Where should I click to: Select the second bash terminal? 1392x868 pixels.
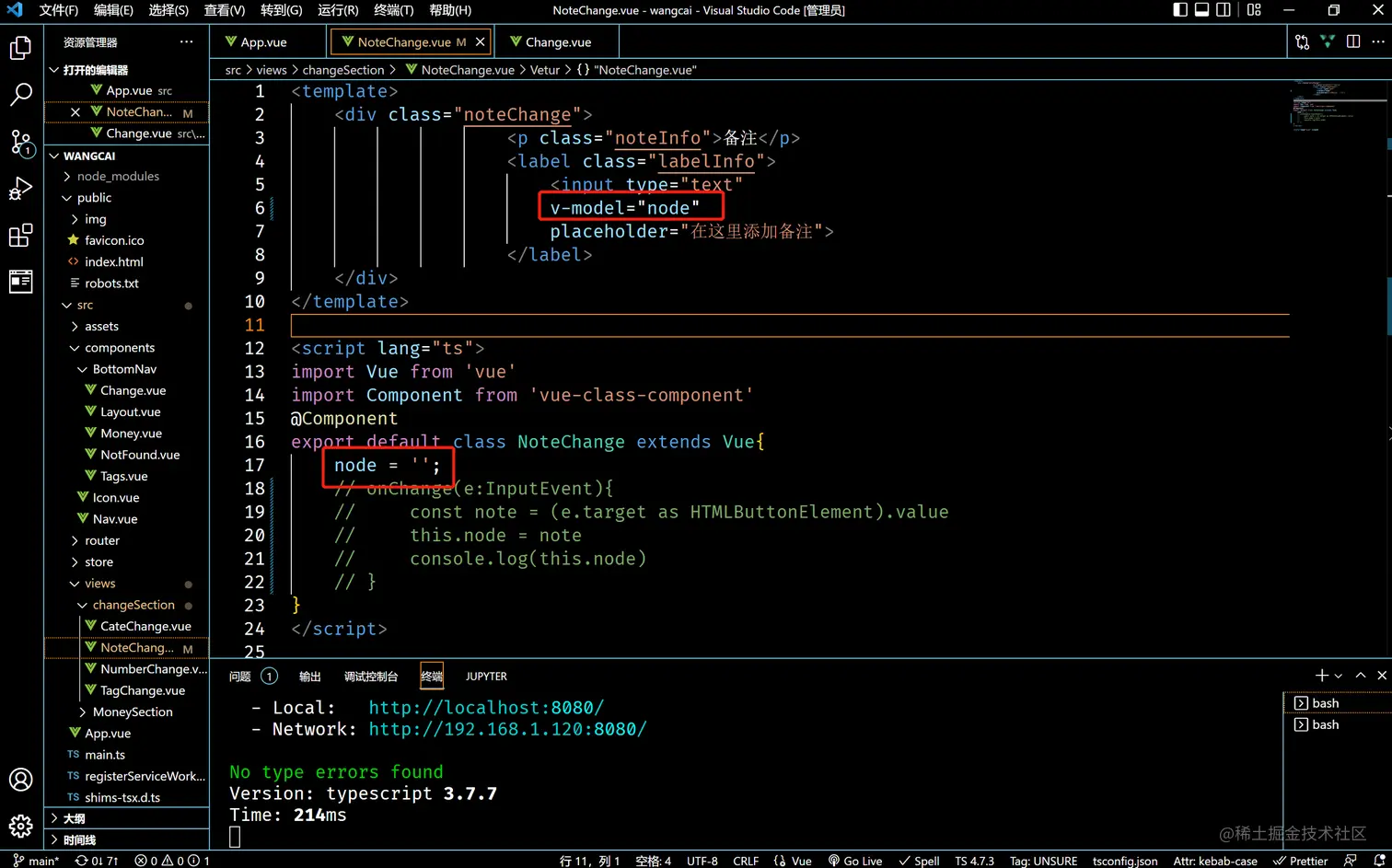coord(1337,724)
